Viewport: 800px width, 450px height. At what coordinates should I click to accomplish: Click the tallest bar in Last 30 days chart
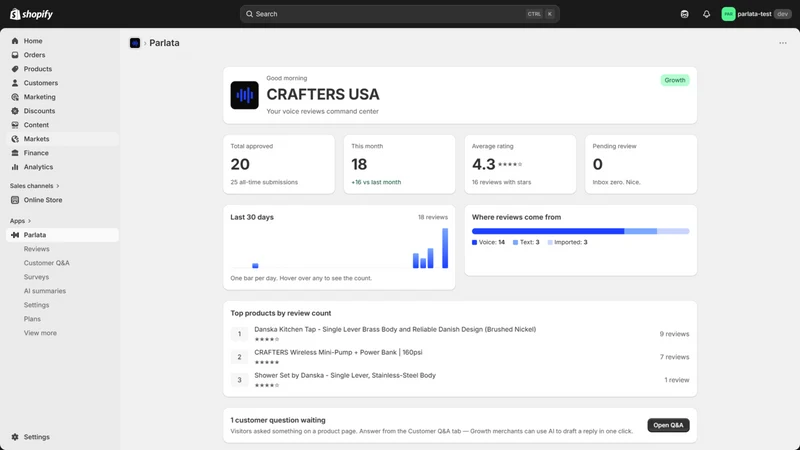tap(445, 248)
